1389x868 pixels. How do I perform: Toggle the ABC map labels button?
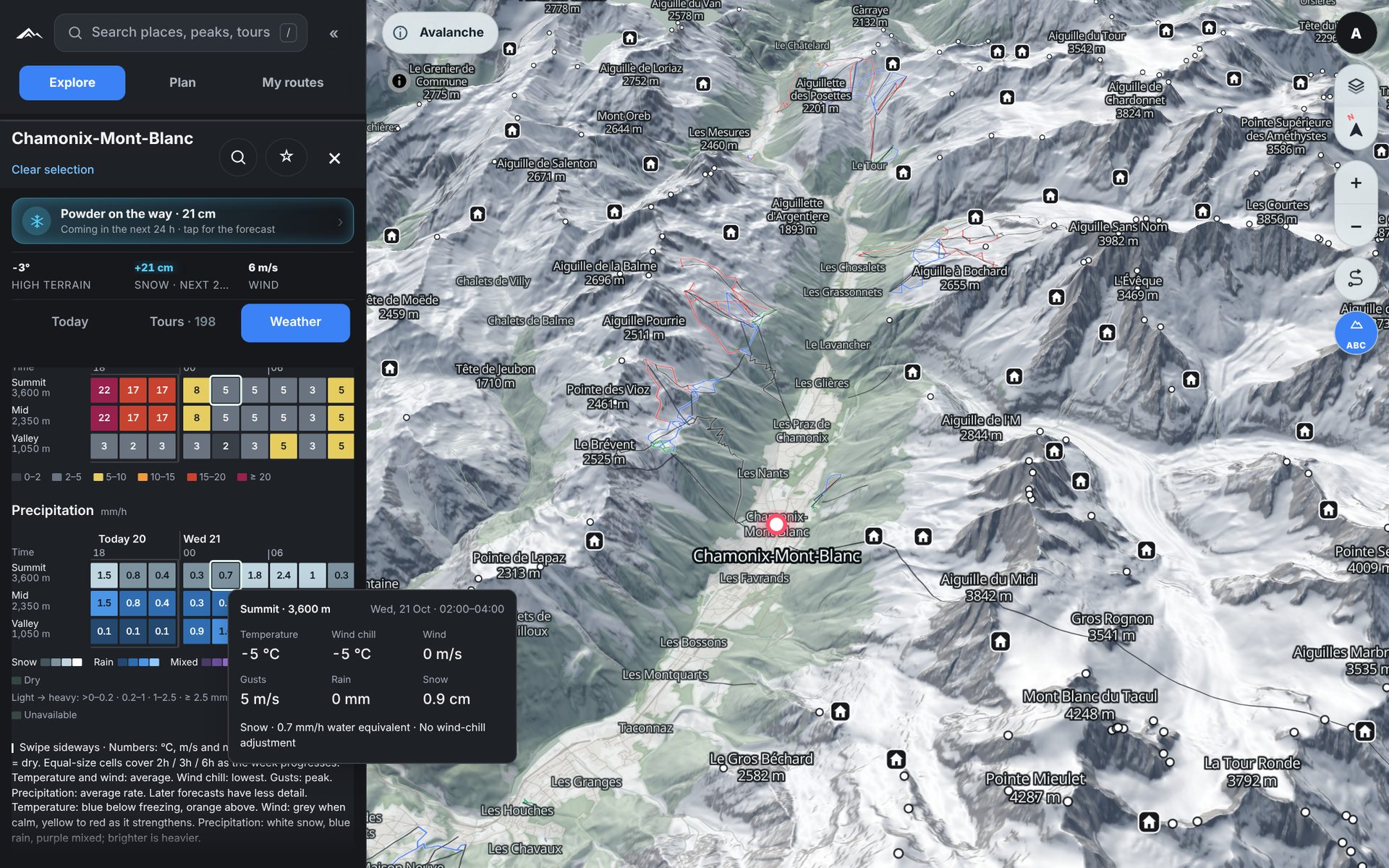pos(1356,333)
